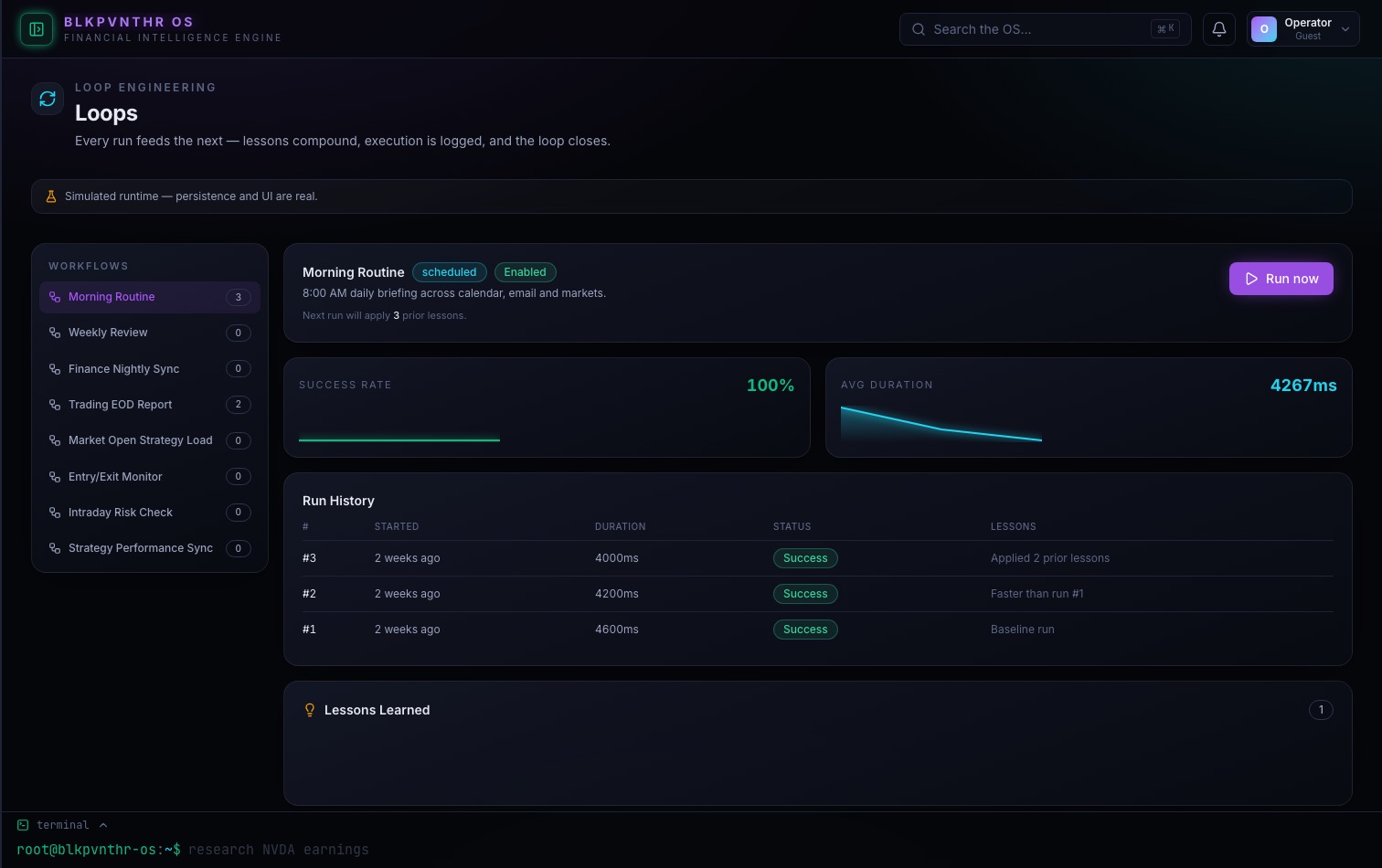Open the Operator account dropdown chevron

click(x=1345, y=29)
